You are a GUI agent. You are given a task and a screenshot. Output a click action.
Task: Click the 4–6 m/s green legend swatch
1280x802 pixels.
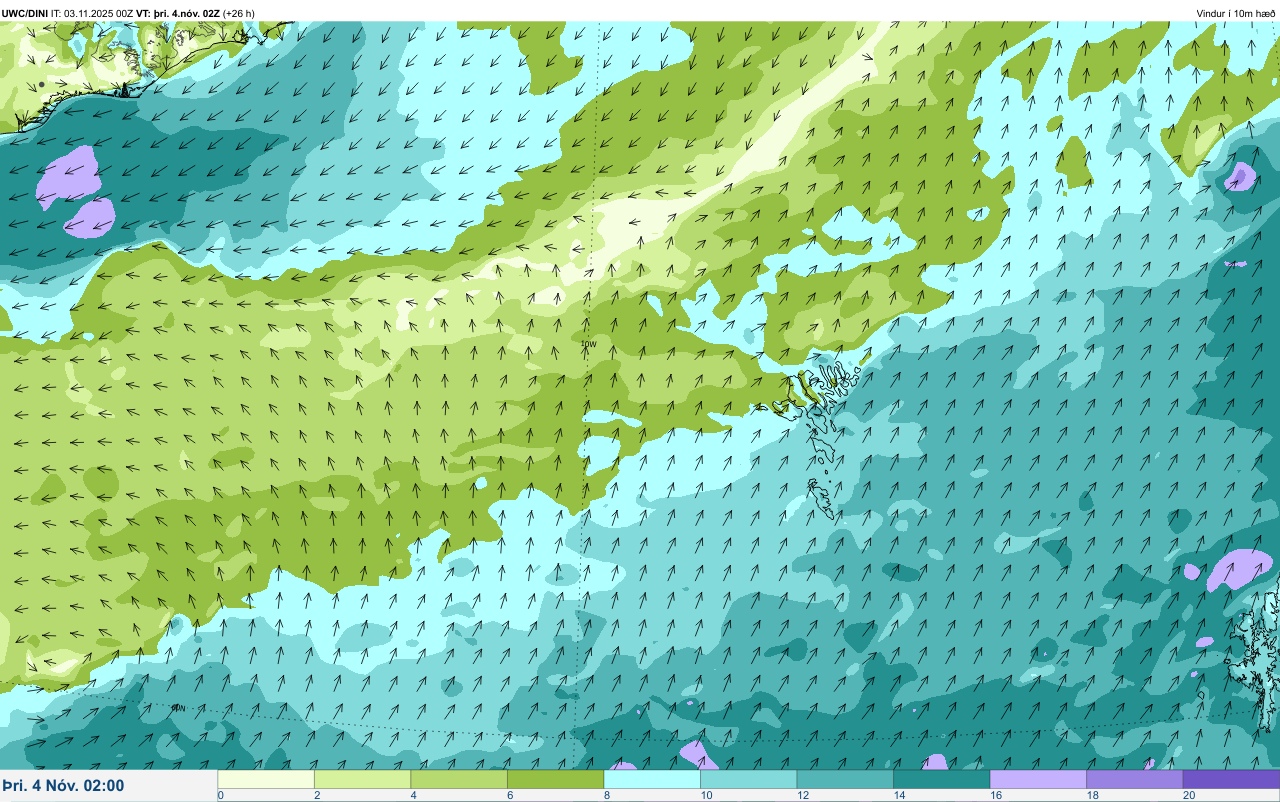pyautogui.click(x=459, y=779)
